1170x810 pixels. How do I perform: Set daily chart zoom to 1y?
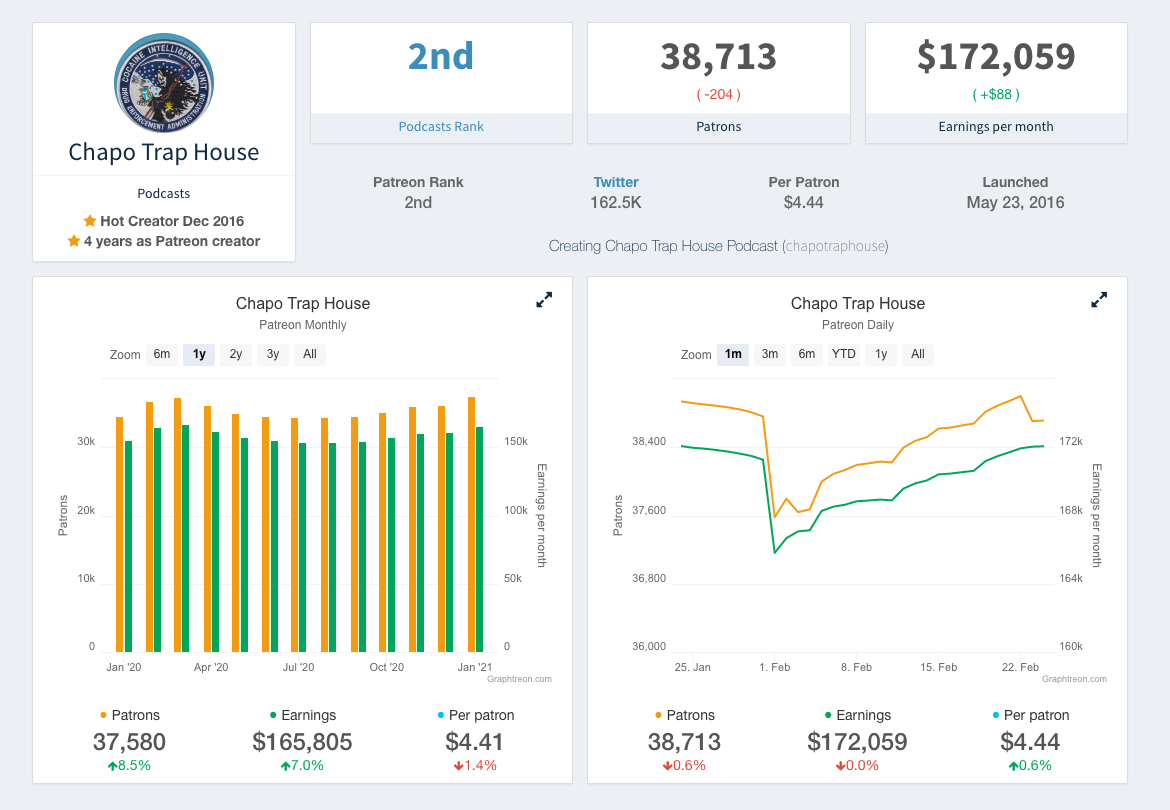coord(881,354)
